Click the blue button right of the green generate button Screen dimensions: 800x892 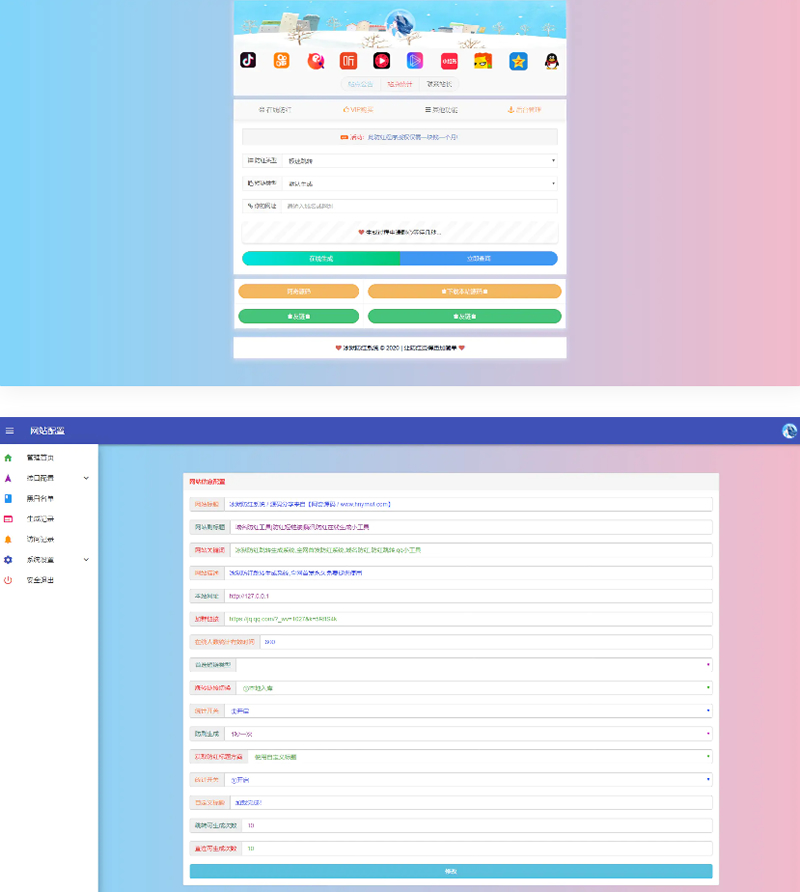(x=478, y=258)
